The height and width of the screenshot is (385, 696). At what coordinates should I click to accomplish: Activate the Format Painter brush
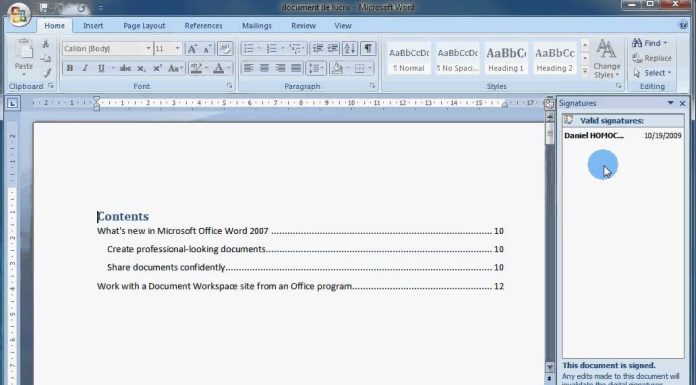(46, 73)
